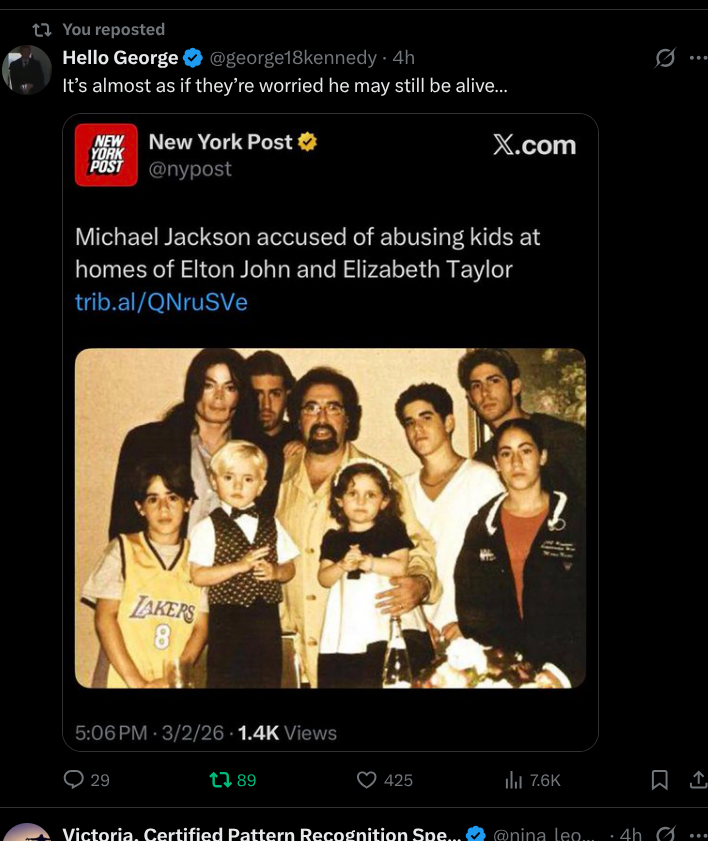Open the @george18kennedy handle
The height and width of the screenshot is (841, 708).
pyautogui.click(x=293, y=58)
